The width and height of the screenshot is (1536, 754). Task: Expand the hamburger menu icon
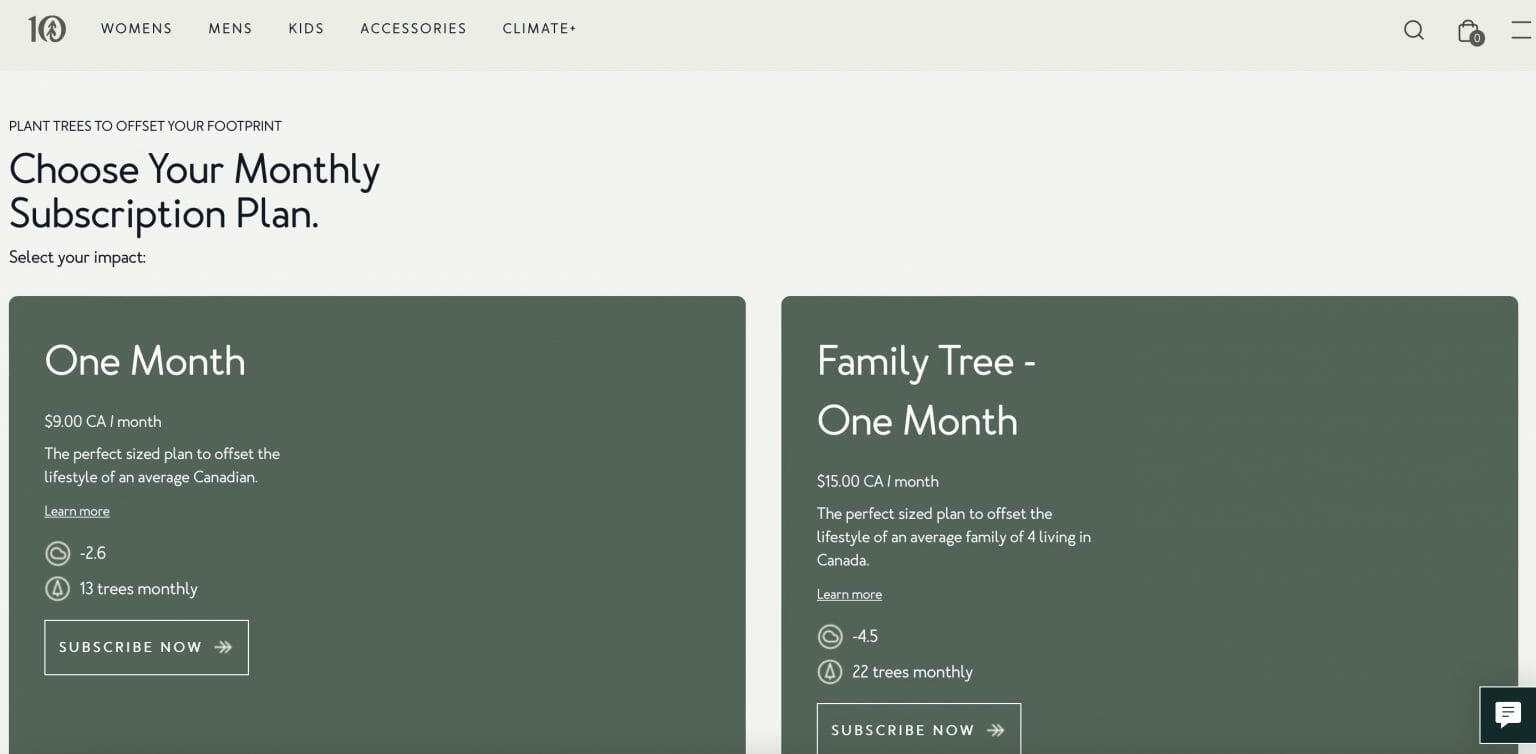pos(1521,30)
